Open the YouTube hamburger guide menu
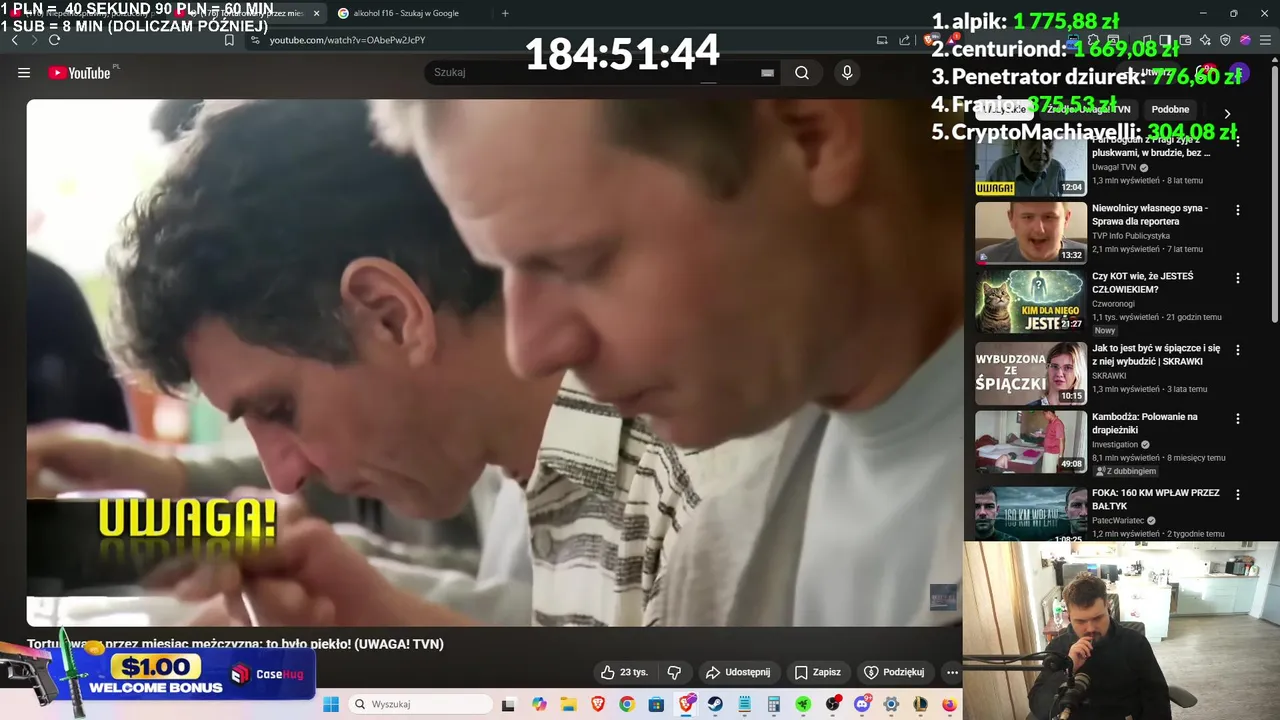 tap(24, 72)
